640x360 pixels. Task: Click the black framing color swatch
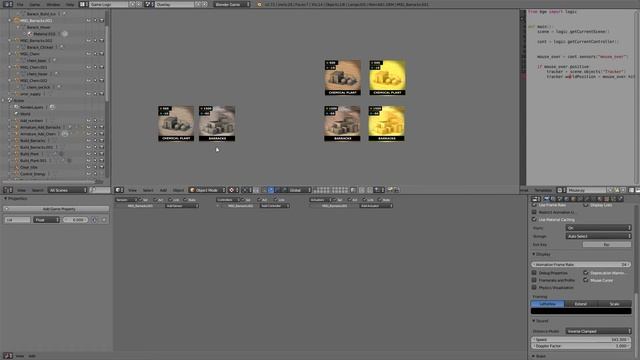point(581,311)
